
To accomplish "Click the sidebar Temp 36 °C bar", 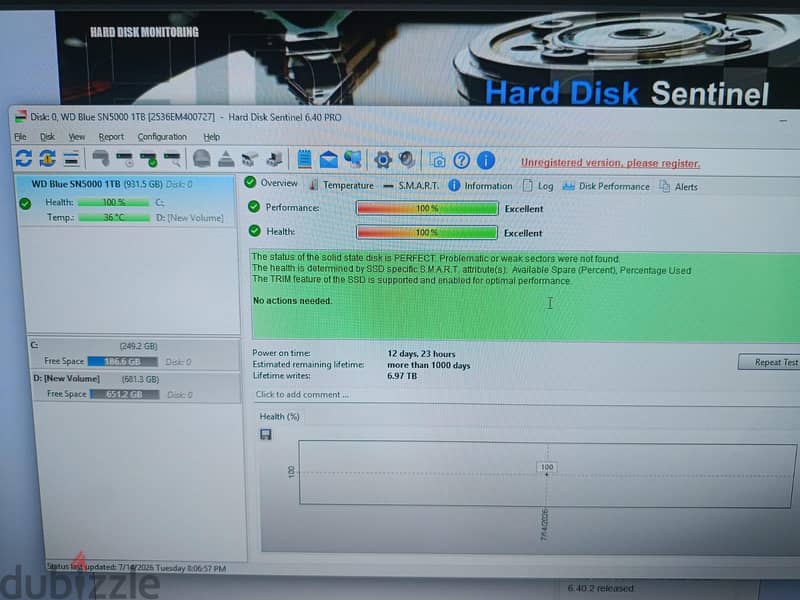I will [x=113, y=218].
